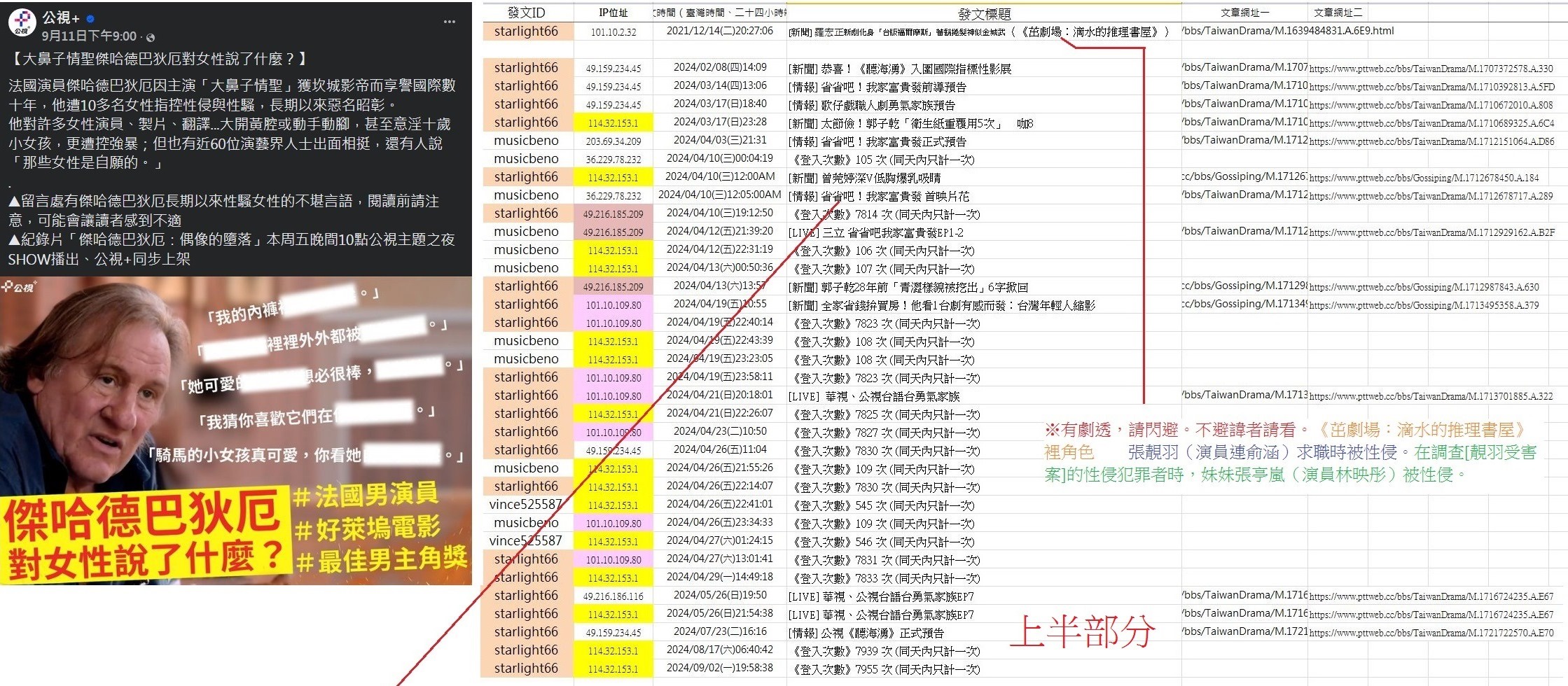Viewport: 1568px width, 686px height.
Task: Open the Gossiping link ending M.1712987843.A.630
Action: click(1424, 287)
